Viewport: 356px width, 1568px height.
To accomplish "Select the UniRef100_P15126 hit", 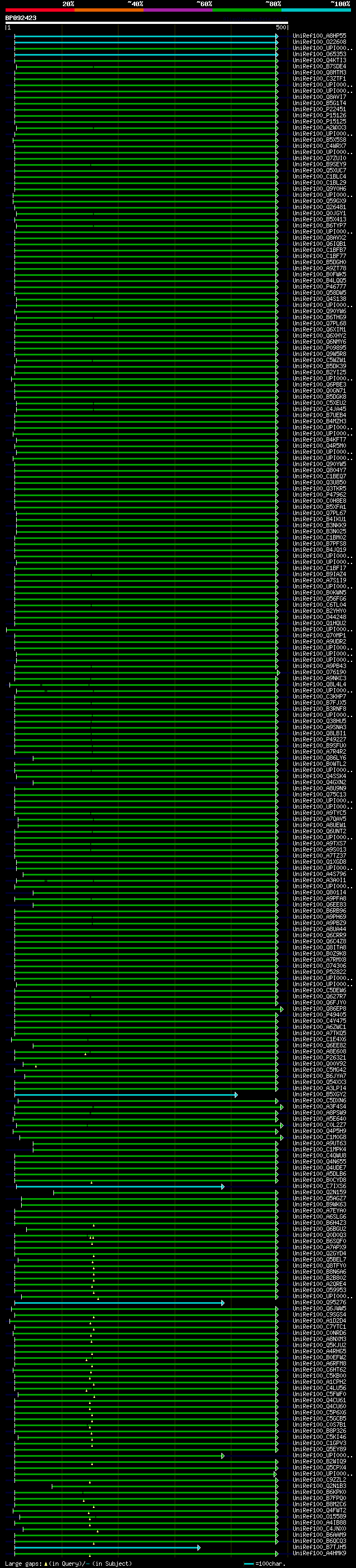I will 319,116.
